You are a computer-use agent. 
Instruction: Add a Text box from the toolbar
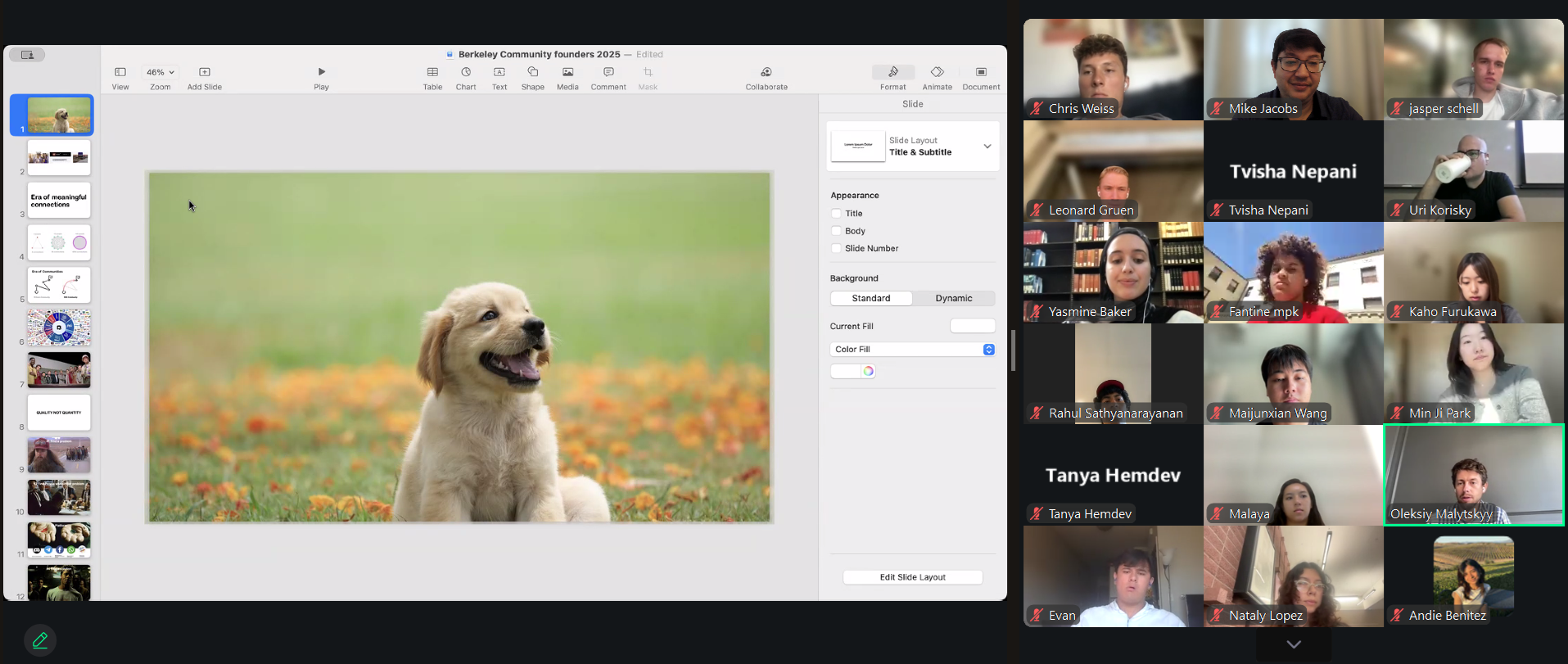[x=499, y=72]
